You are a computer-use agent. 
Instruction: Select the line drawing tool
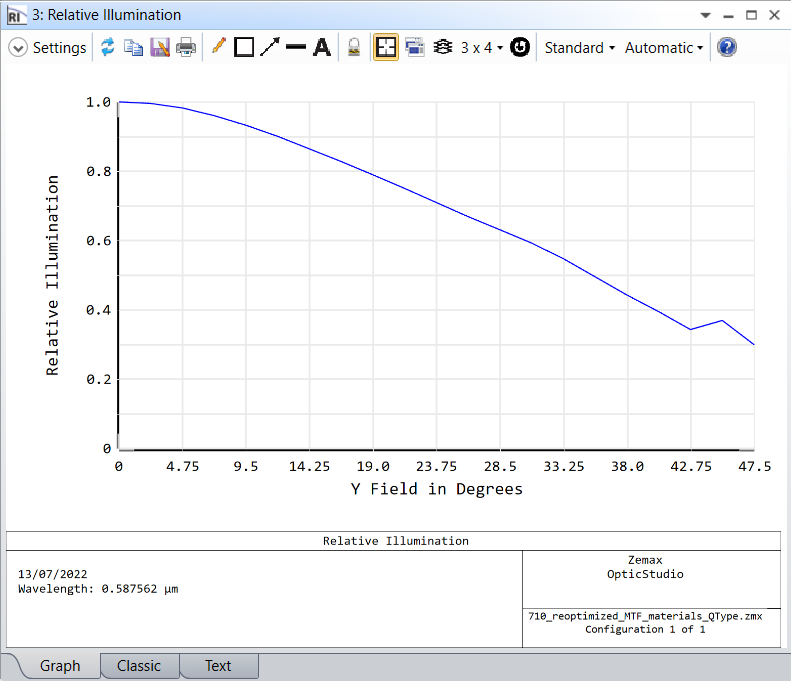[x=296, y=48]
